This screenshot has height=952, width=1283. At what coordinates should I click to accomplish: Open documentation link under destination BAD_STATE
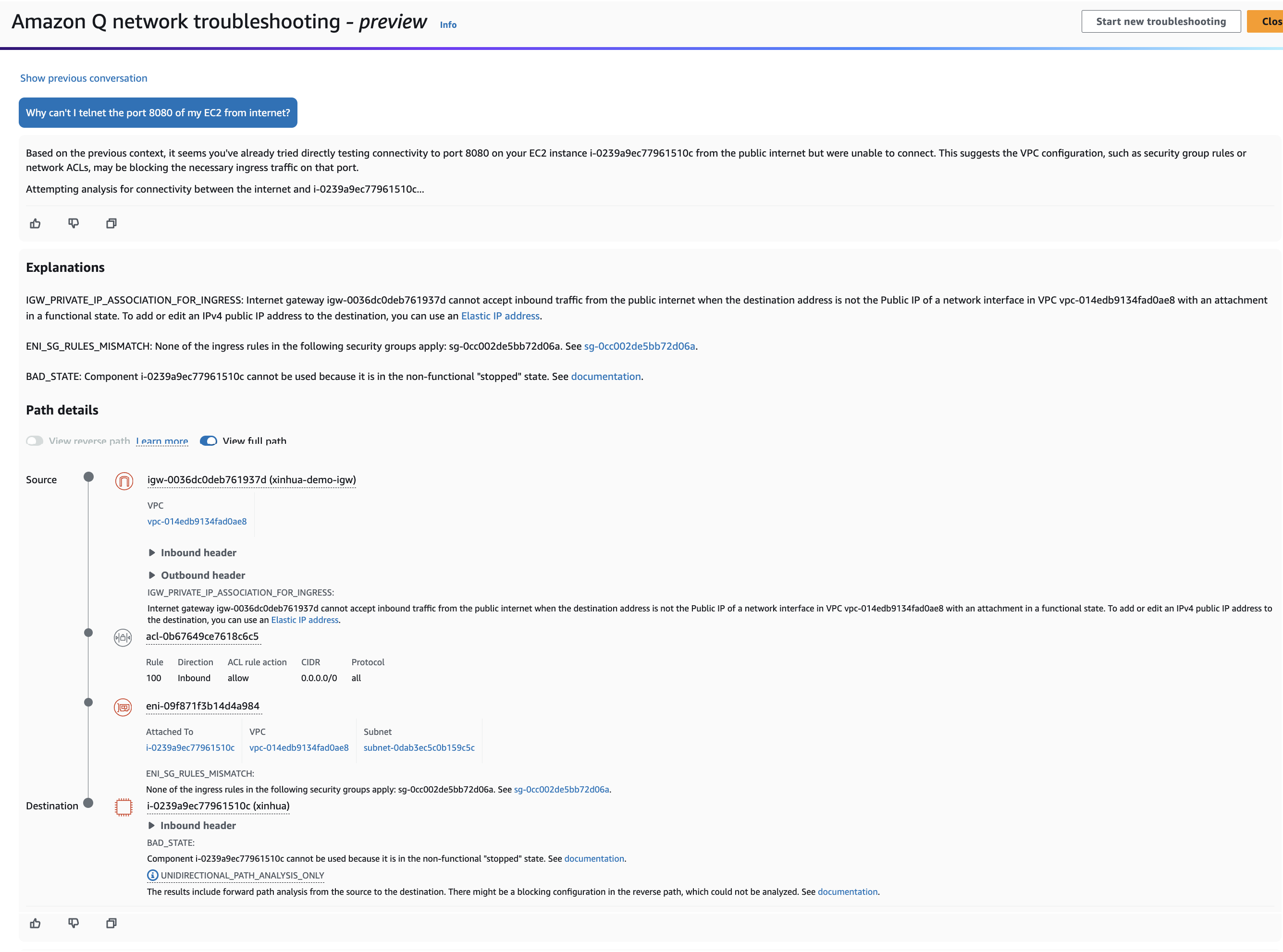pyautogui.click(x=594, y=859)
